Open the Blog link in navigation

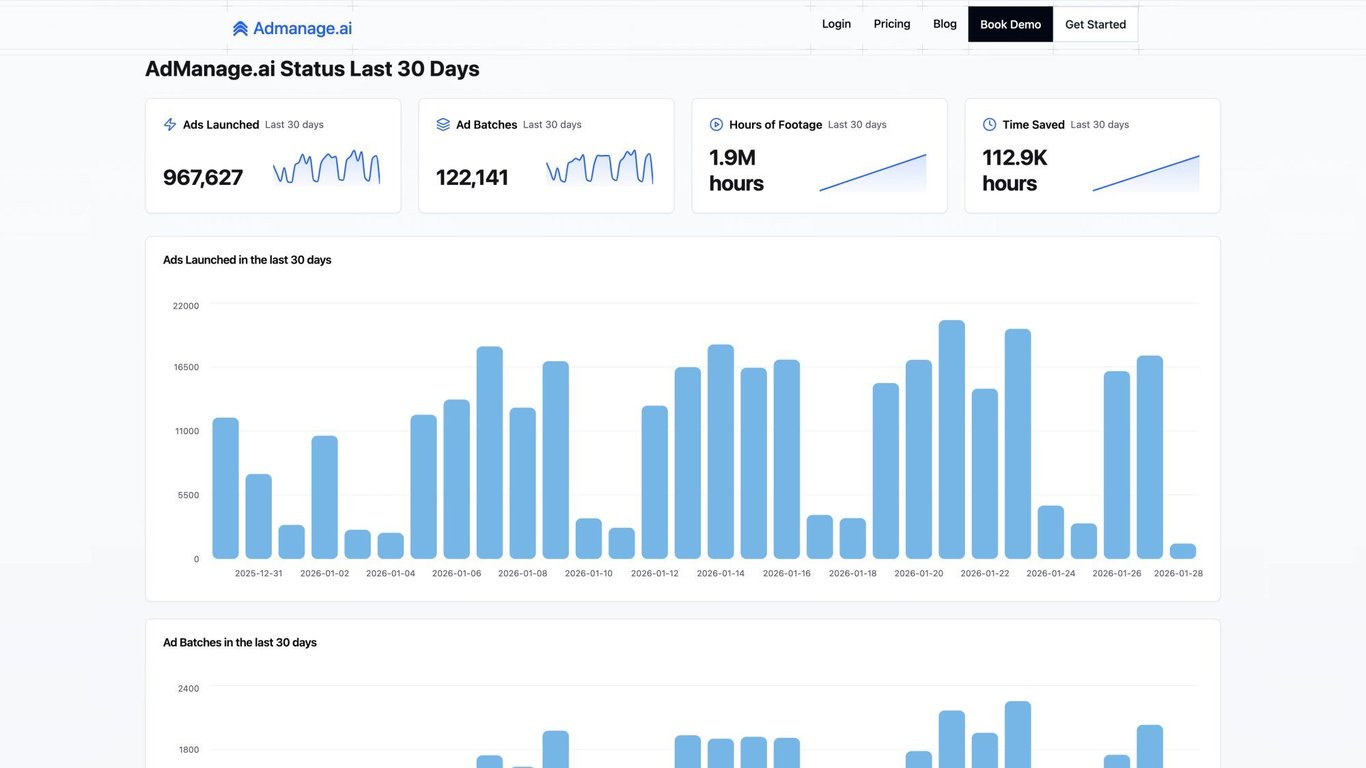pos(945,24)
